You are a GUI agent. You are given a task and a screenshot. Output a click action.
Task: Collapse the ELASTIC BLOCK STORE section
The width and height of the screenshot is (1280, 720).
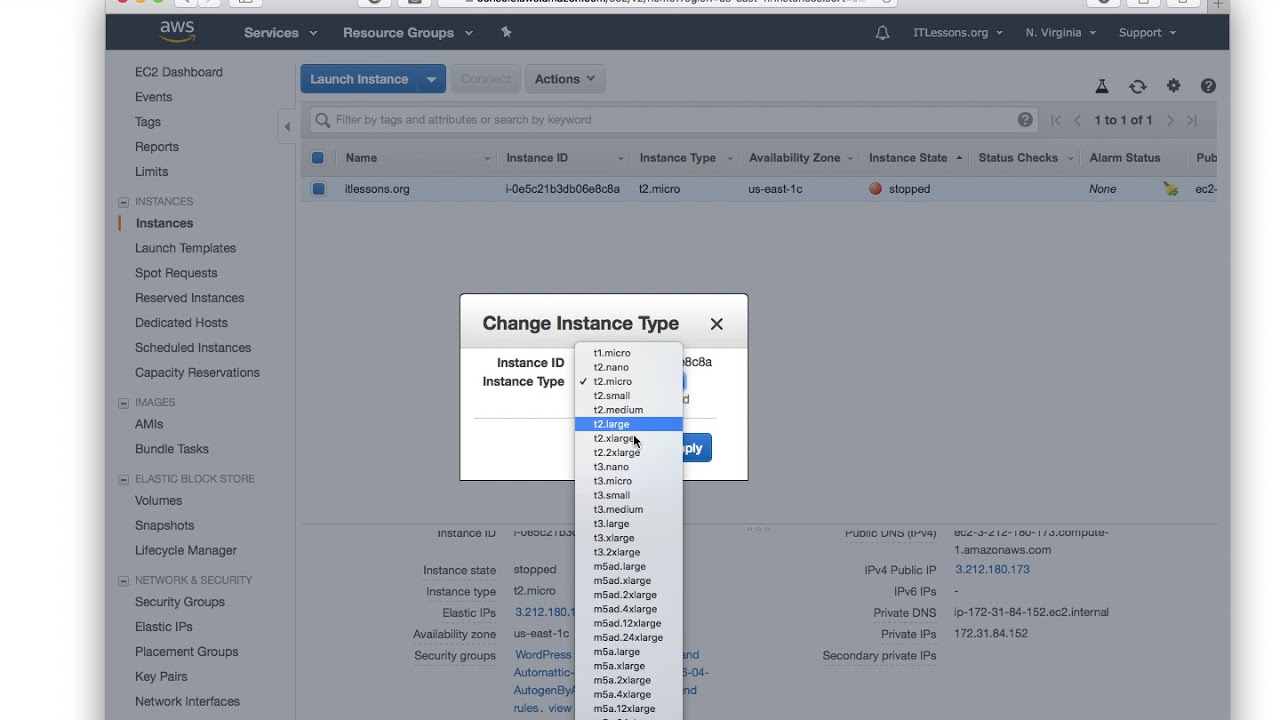point(123,479)
